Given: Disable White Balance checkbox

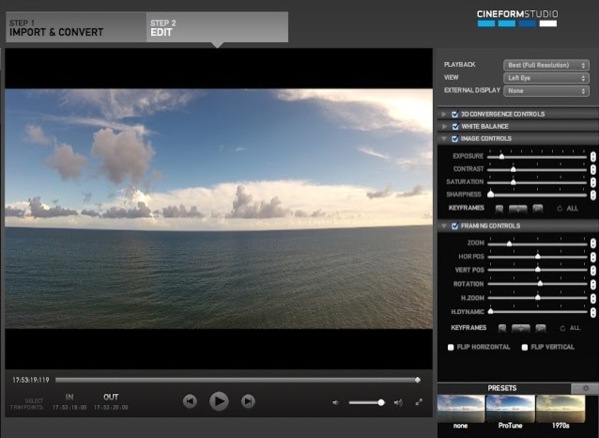Looking at the screenshot, I should point(455,126).
